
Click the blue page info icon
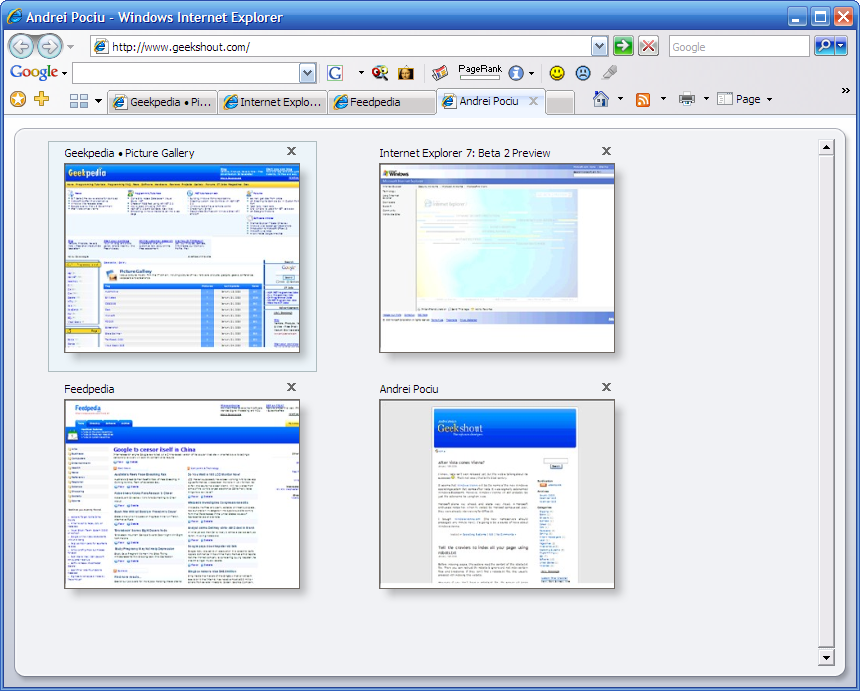click(516, 73)
